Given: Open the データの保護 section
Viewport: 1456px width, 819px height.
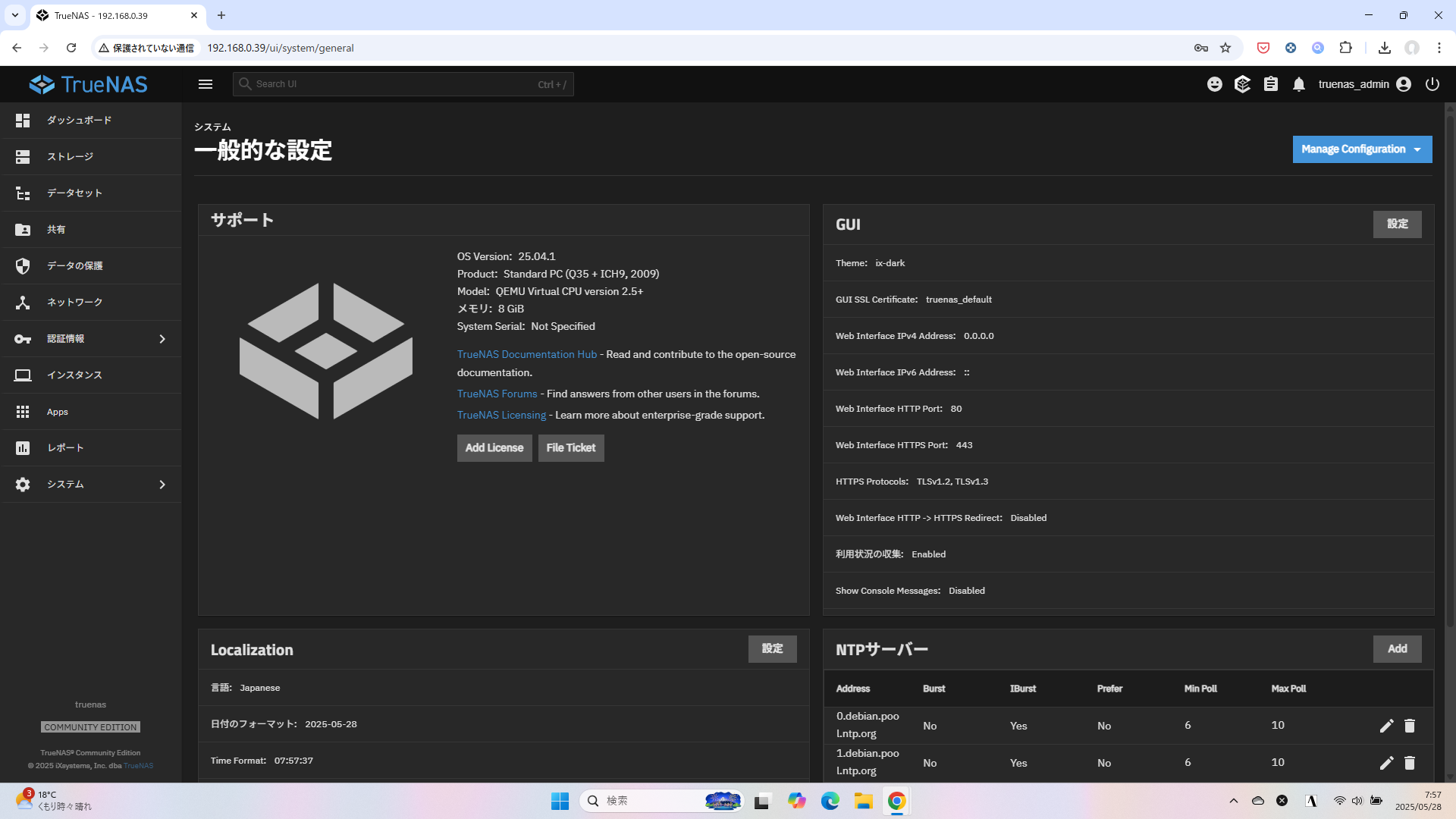Looking at the screenshot, I should [x=90, y=265].
